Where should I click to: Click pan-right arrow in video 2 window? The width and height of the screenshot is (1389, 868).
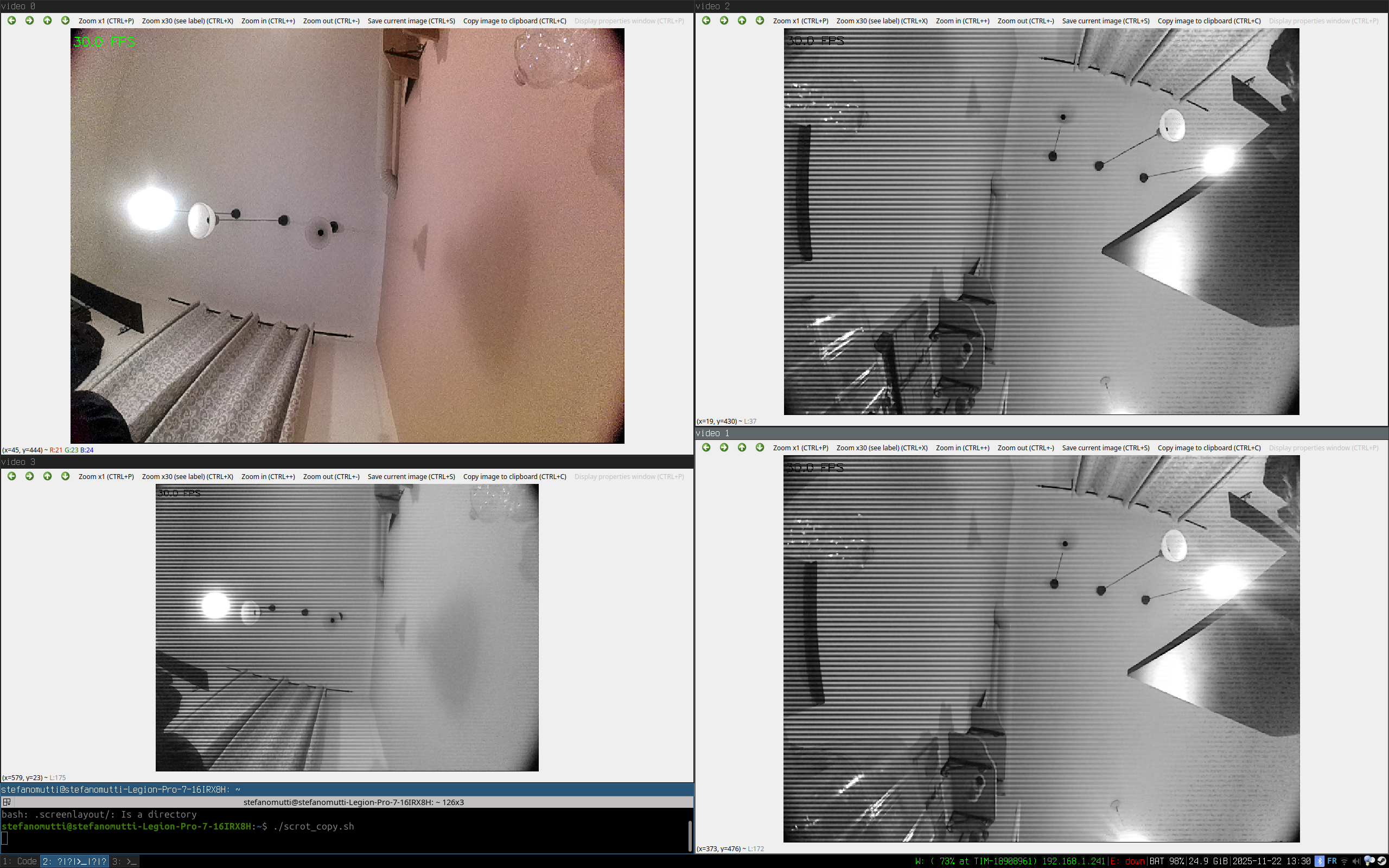724,21
